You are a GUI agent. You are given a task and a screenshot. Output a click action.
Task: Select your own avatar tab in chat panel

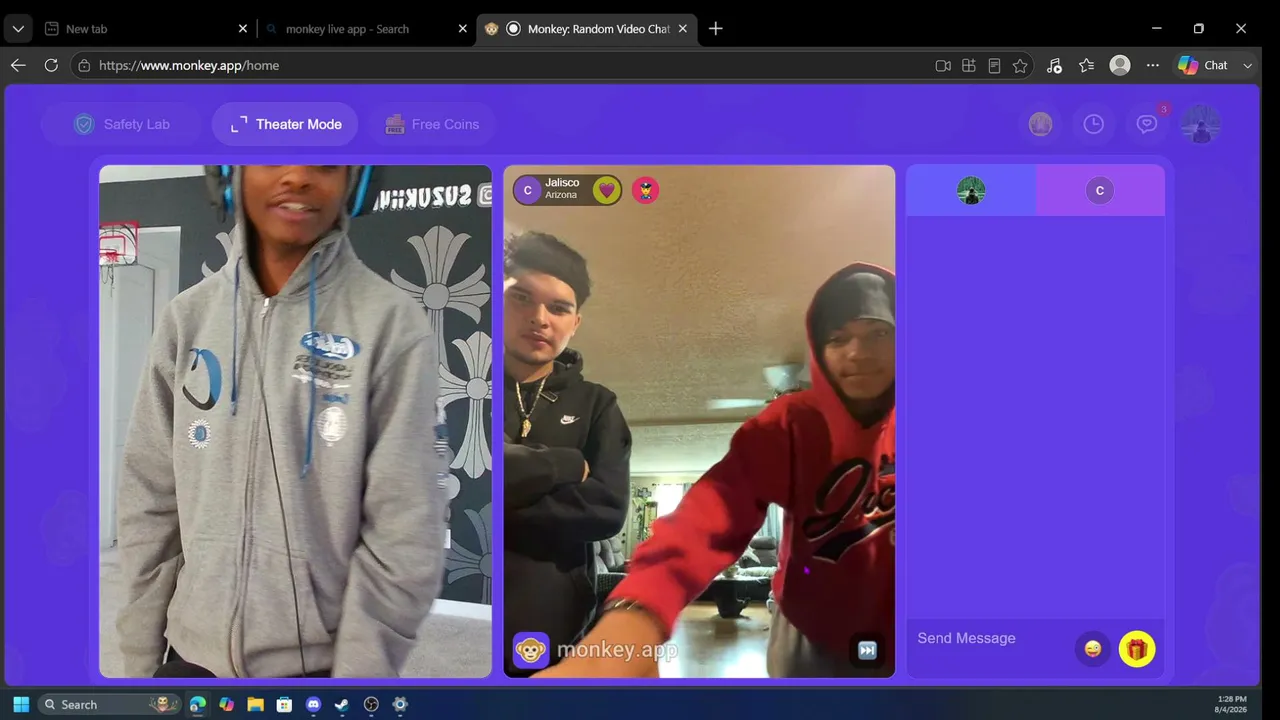coord(971,190)
